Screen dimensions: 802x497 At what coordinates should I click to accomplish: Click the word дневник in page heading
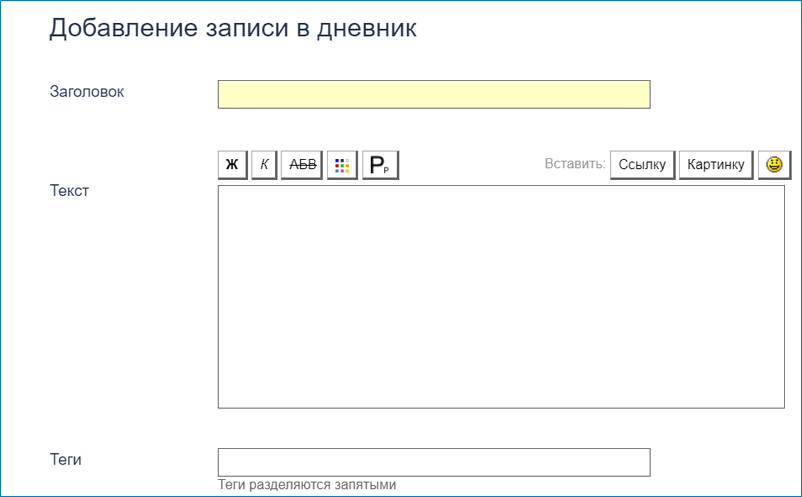point(364,29)
